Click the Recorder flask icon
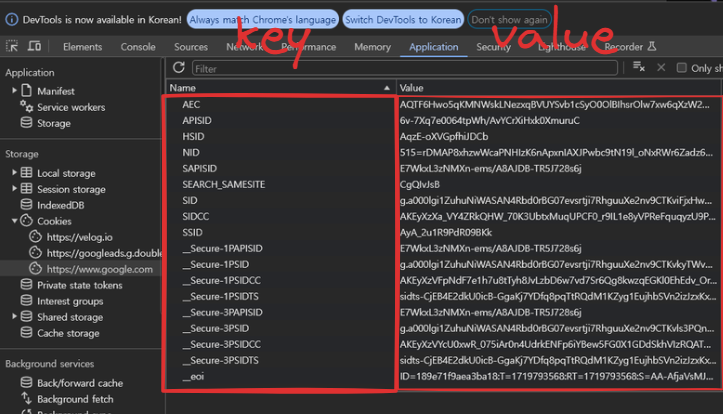 pos(652,46)
